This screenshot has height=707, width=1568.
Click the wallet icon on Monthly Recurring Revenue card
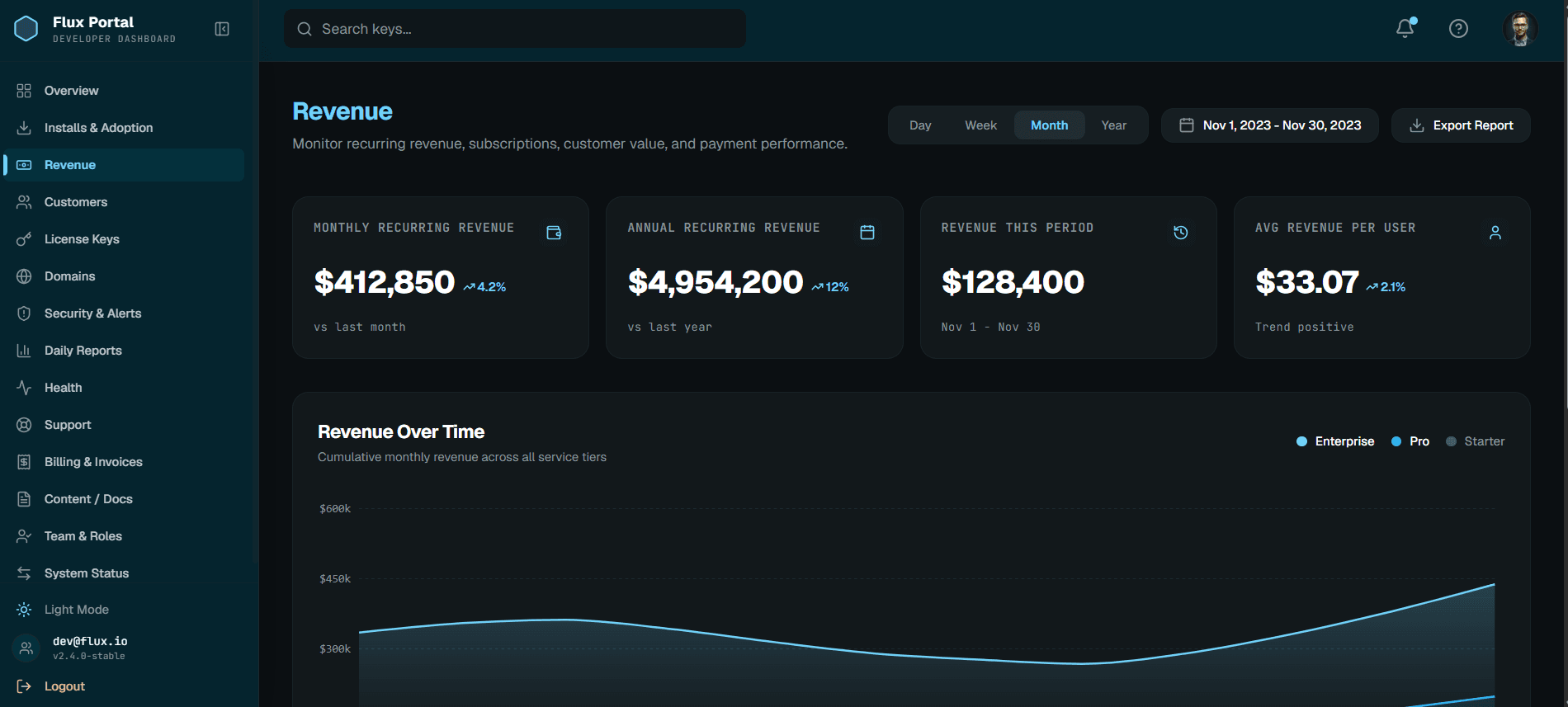click(x=554, y=233)
